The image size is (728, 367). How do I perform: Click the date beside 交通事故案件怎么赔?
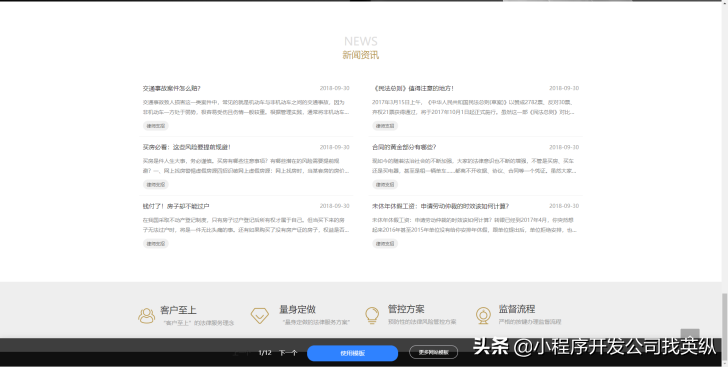[x=334, y=88]
